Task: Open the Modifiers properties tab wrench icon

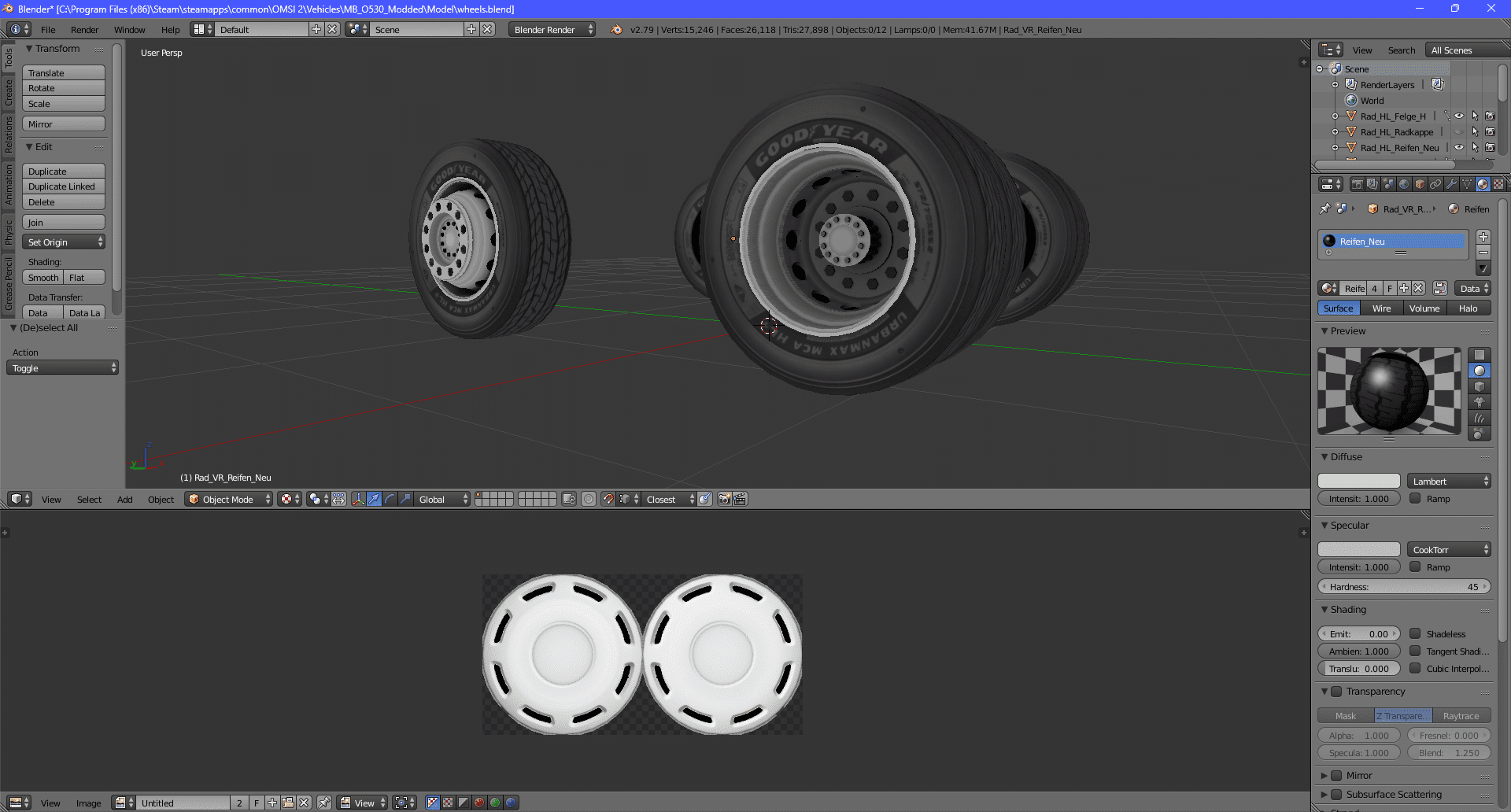Action: pyautogui.click(x=1452, y=184)
